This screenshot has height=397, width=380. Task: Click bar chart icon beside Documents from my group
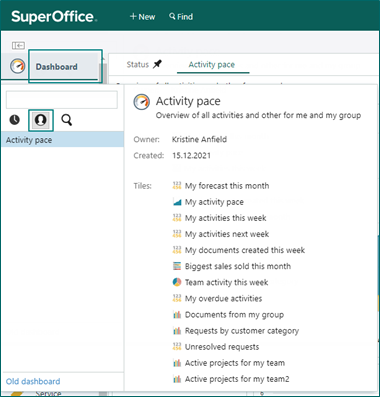pos(177,315)
